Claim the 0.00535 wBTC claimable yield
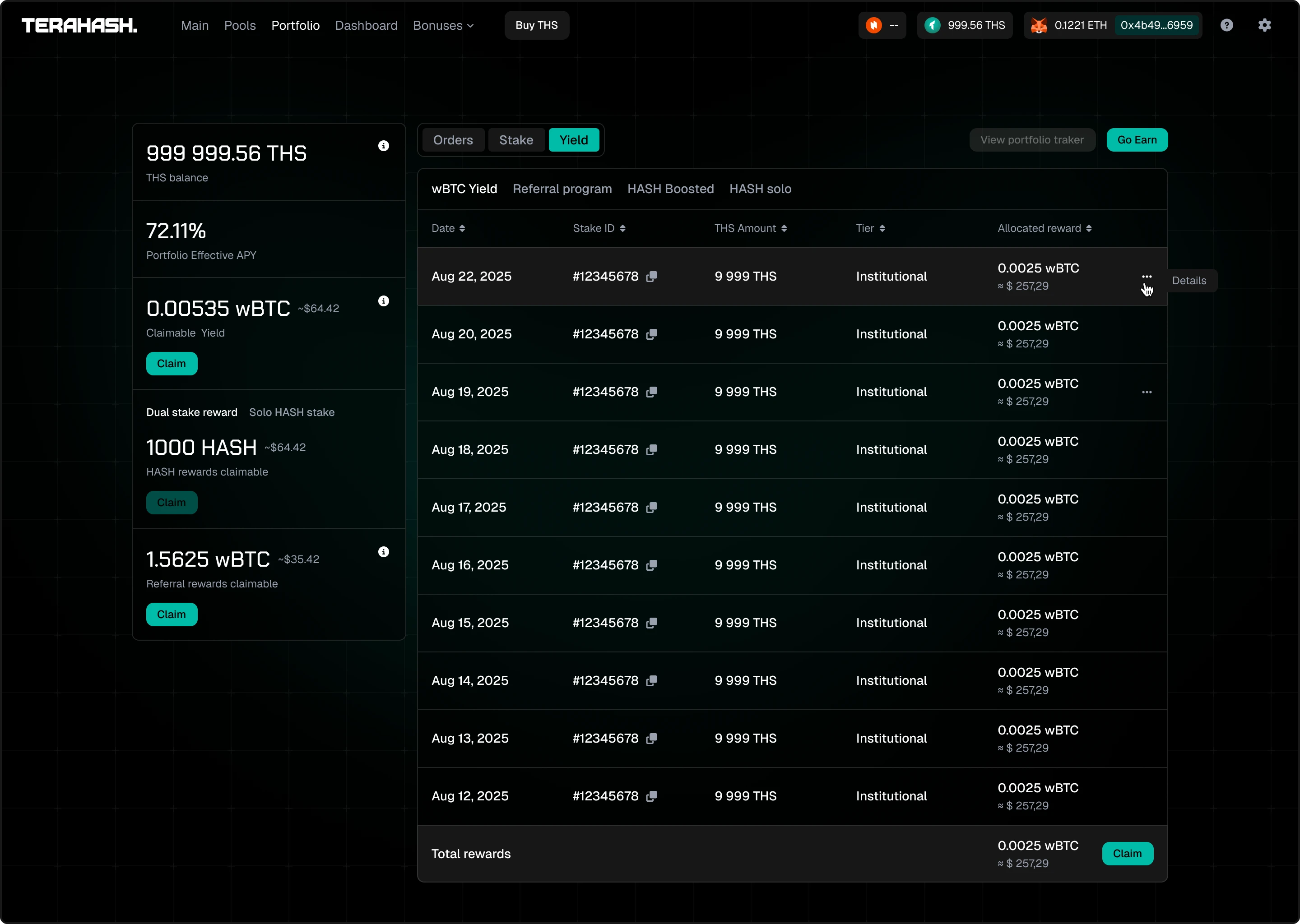 172,364
